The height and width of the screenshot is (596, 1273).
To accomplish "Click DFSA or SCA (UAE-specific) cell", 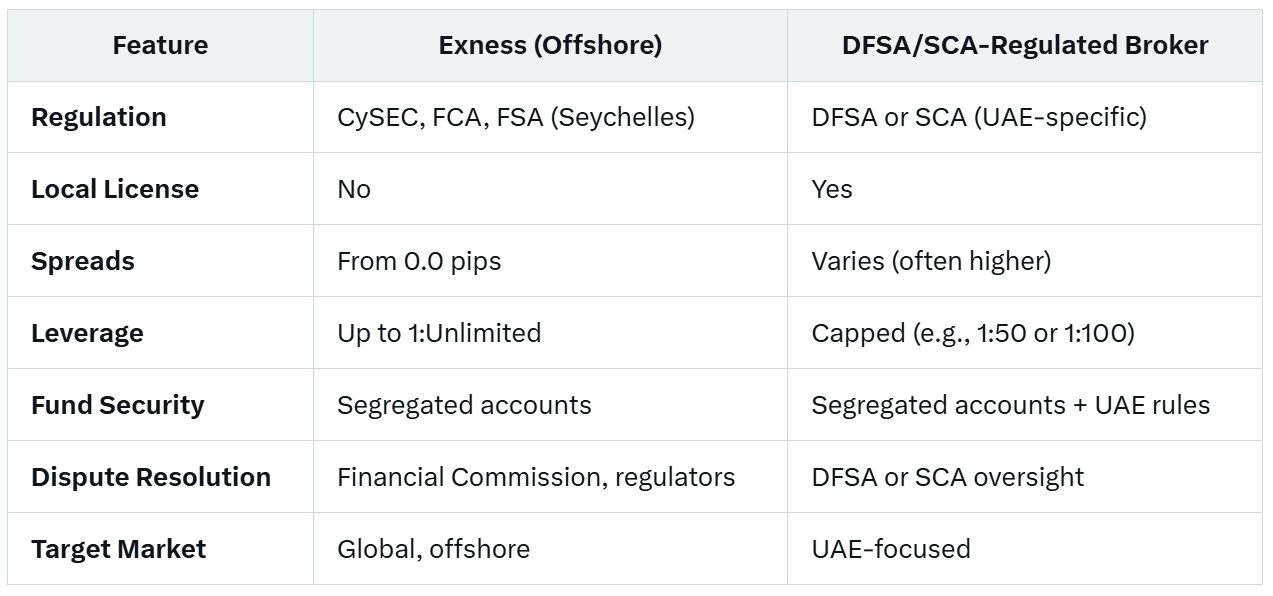I will 979,117.
